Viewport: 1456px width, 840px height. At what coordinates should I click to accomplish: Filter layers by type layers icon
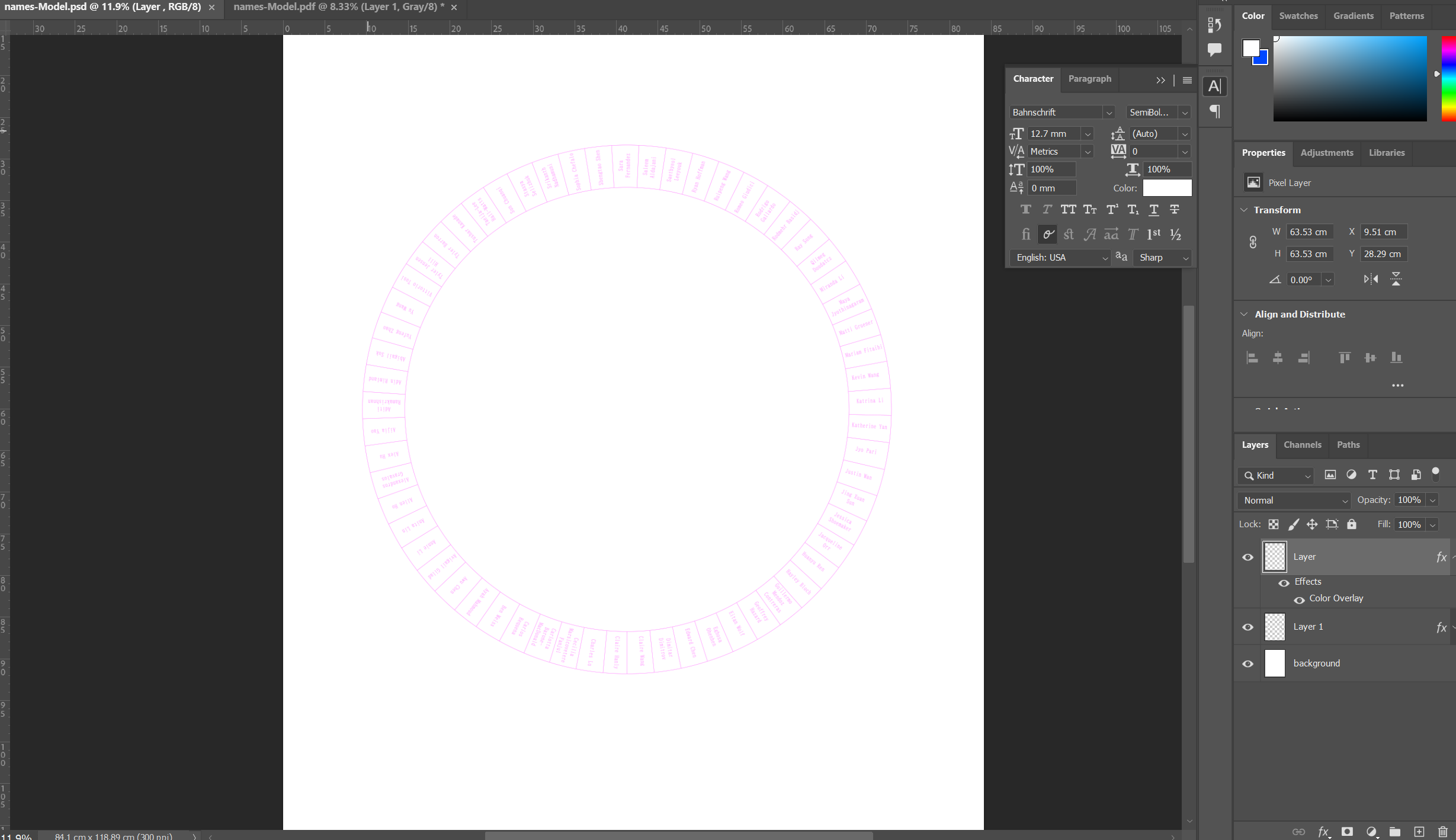point(1372,475)
